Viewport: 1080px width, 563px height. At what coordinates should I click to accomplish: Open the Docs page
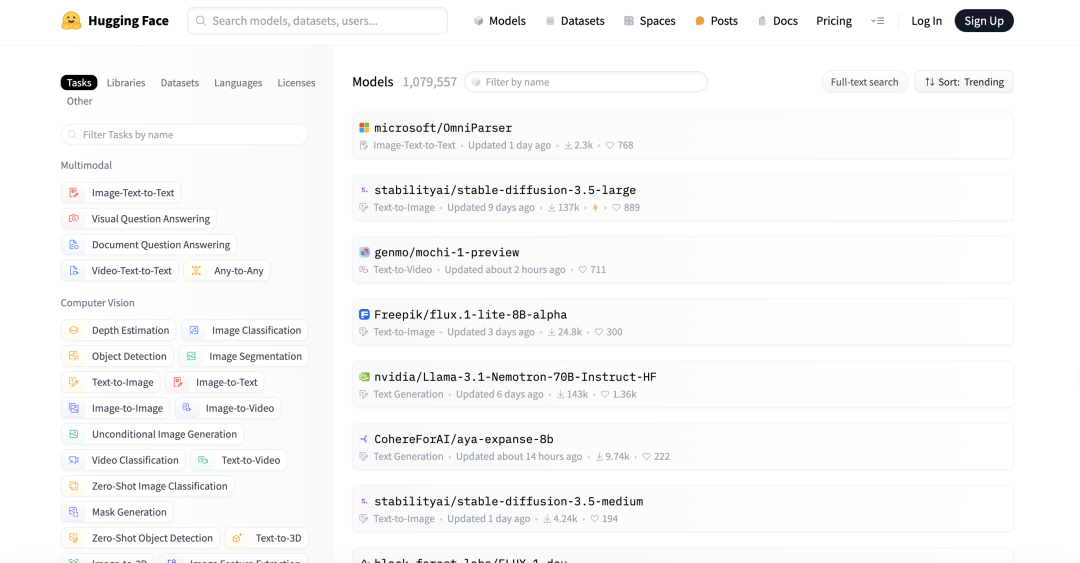(778, 21)
